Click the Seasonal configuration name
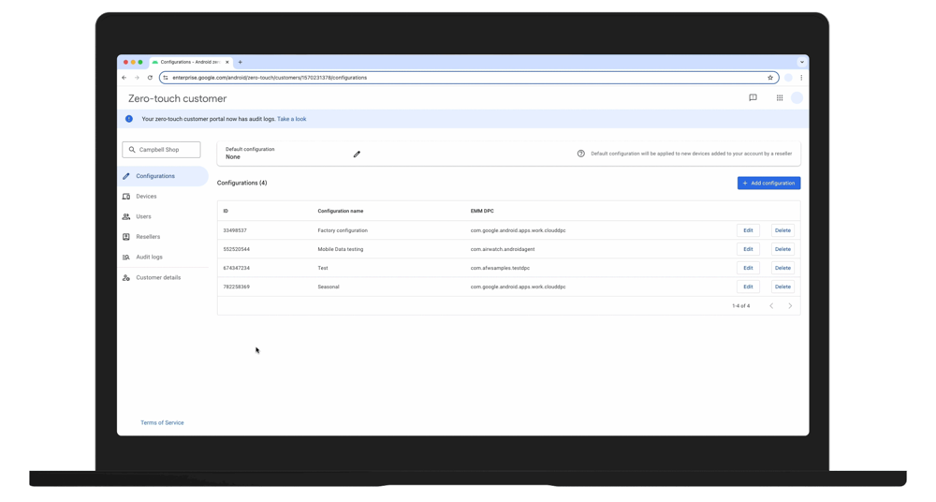The image size is (936, 502). 328,287
